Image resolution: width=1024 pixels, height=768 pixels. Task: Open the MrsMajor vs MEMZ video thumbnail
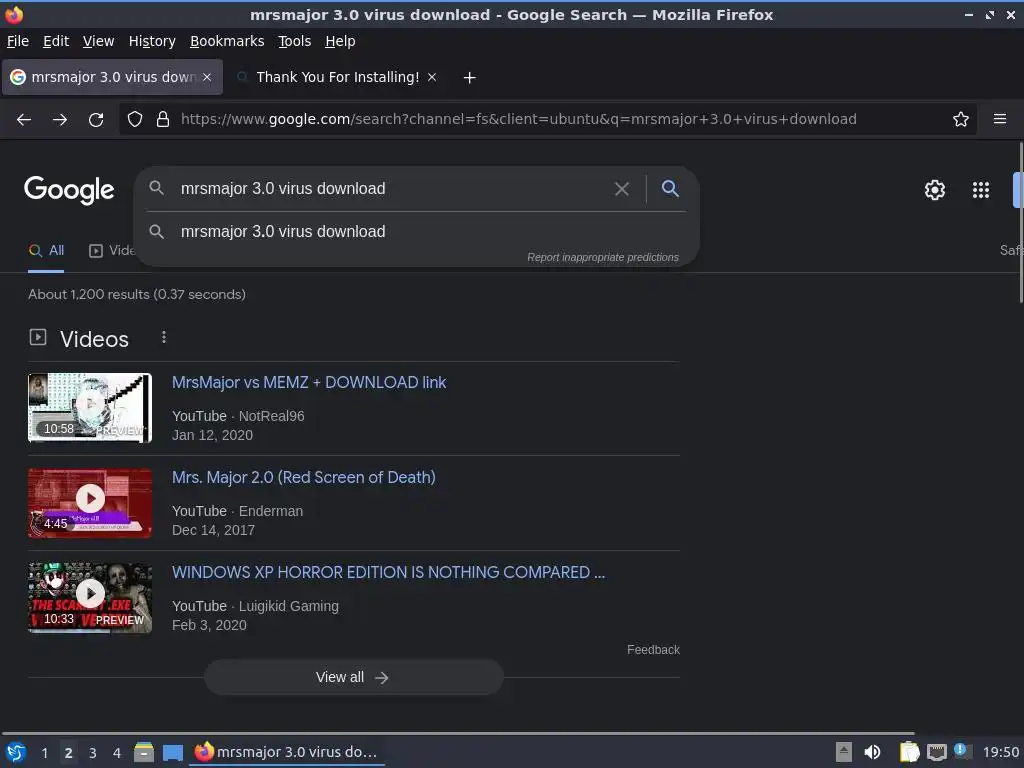point(90,408)
